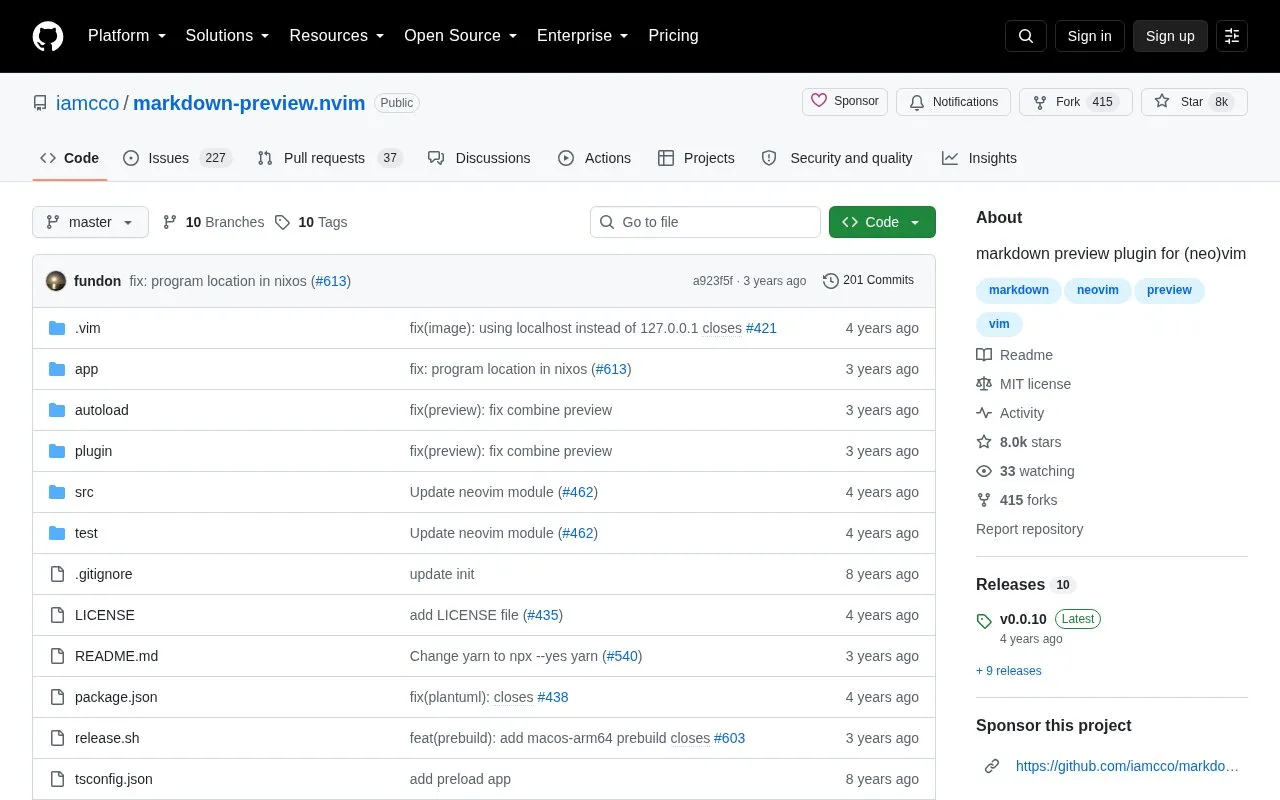Click the tags icon beside 10 Tags
The width and height of the screenshot is (1280, 800).
283,222
